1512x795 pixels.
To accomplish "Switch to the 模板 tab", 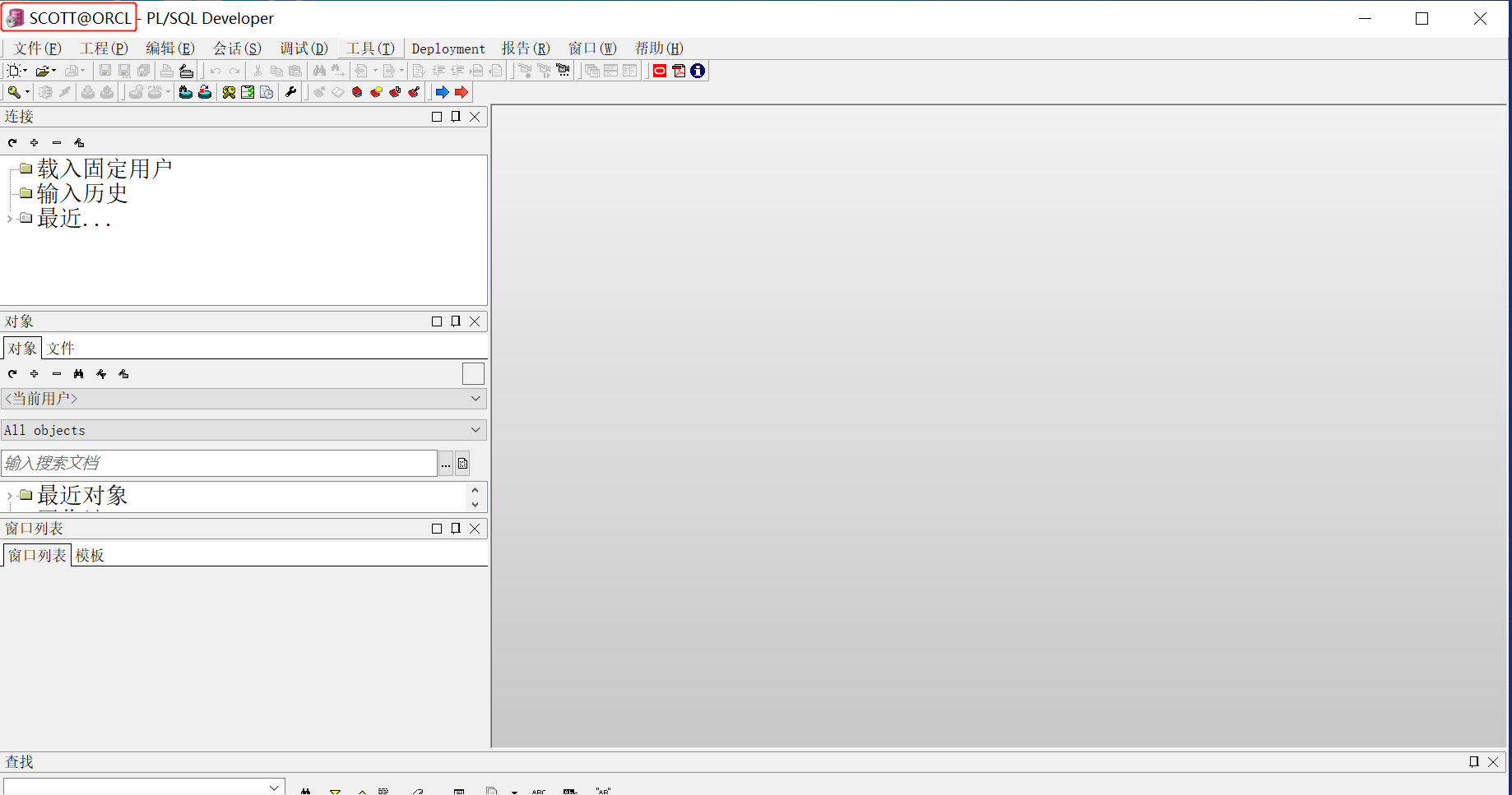I will click(x=90, y=556).
